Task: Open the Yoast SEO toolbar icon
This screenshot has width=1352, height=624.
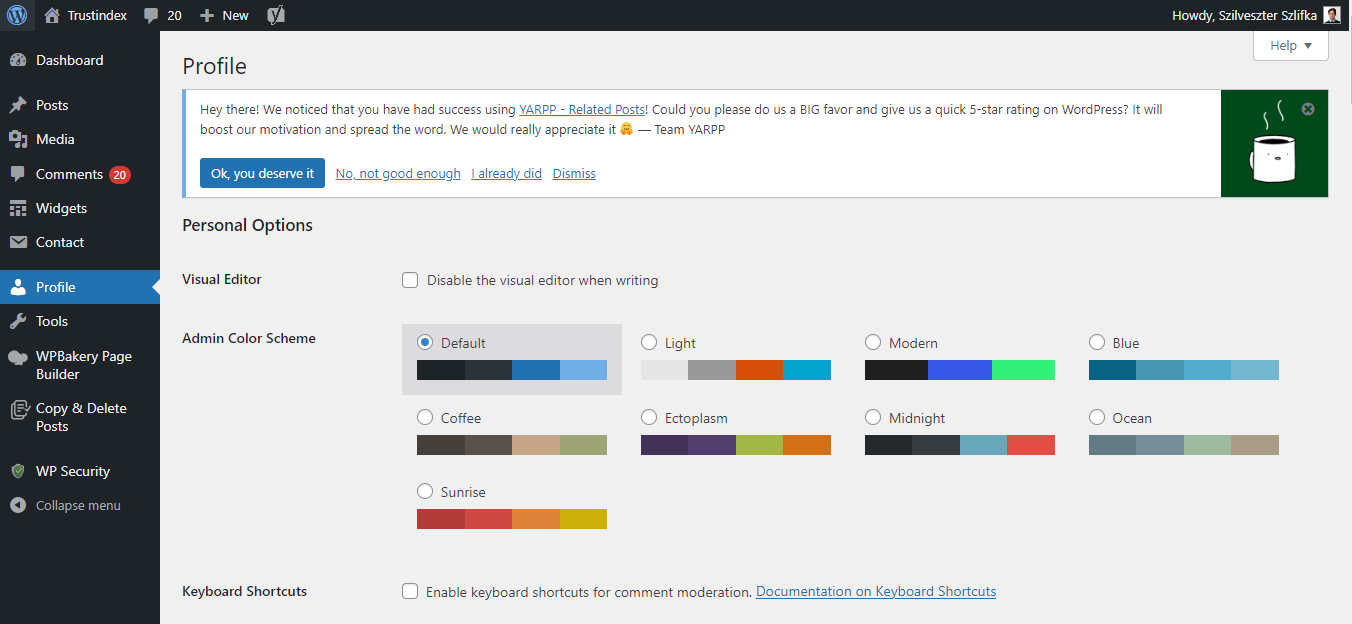Action: pos(275,15)
